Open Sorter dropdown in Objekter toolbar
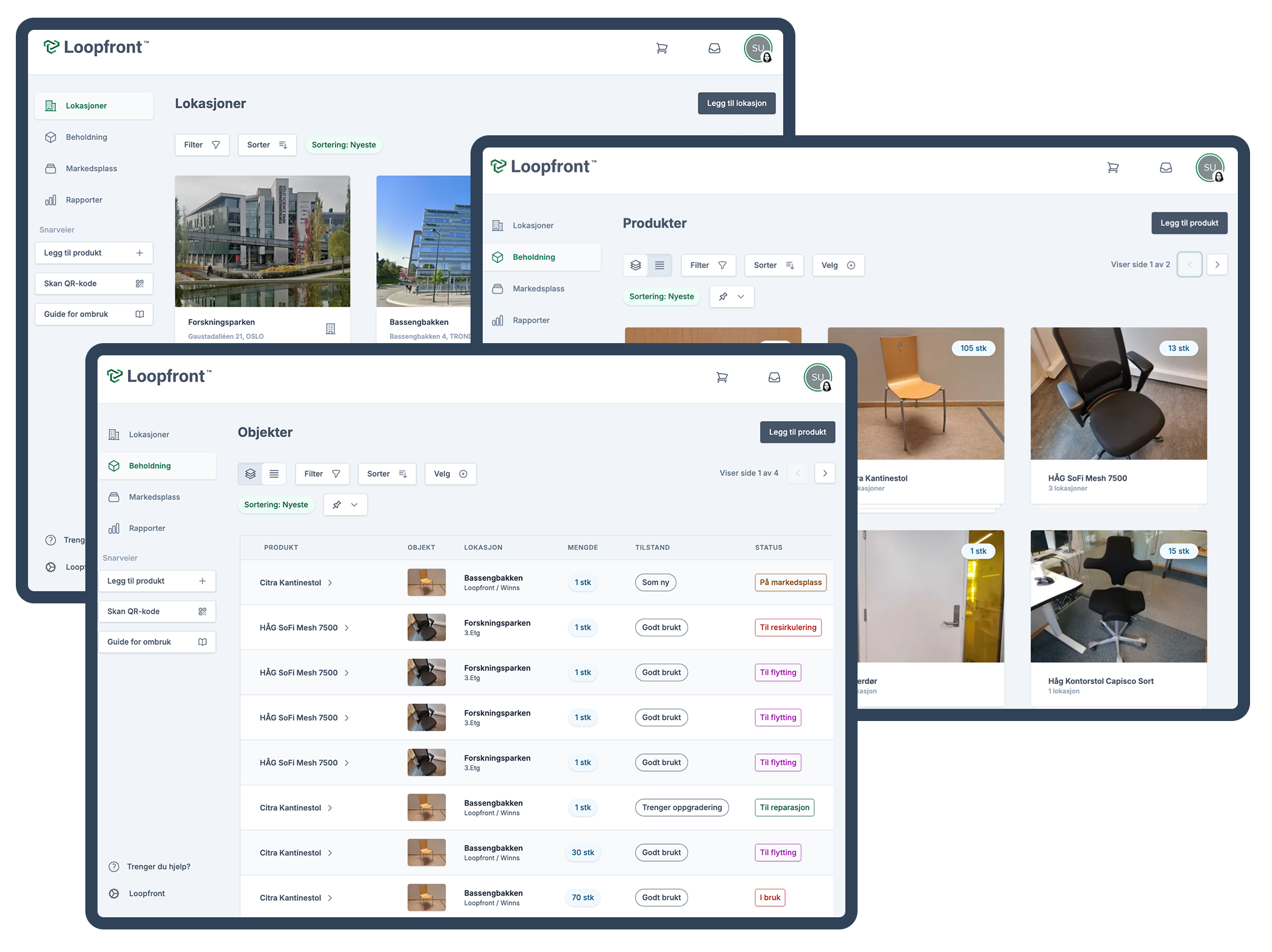The width and height of the screenshot is (1272, 952). pos(386,474)
